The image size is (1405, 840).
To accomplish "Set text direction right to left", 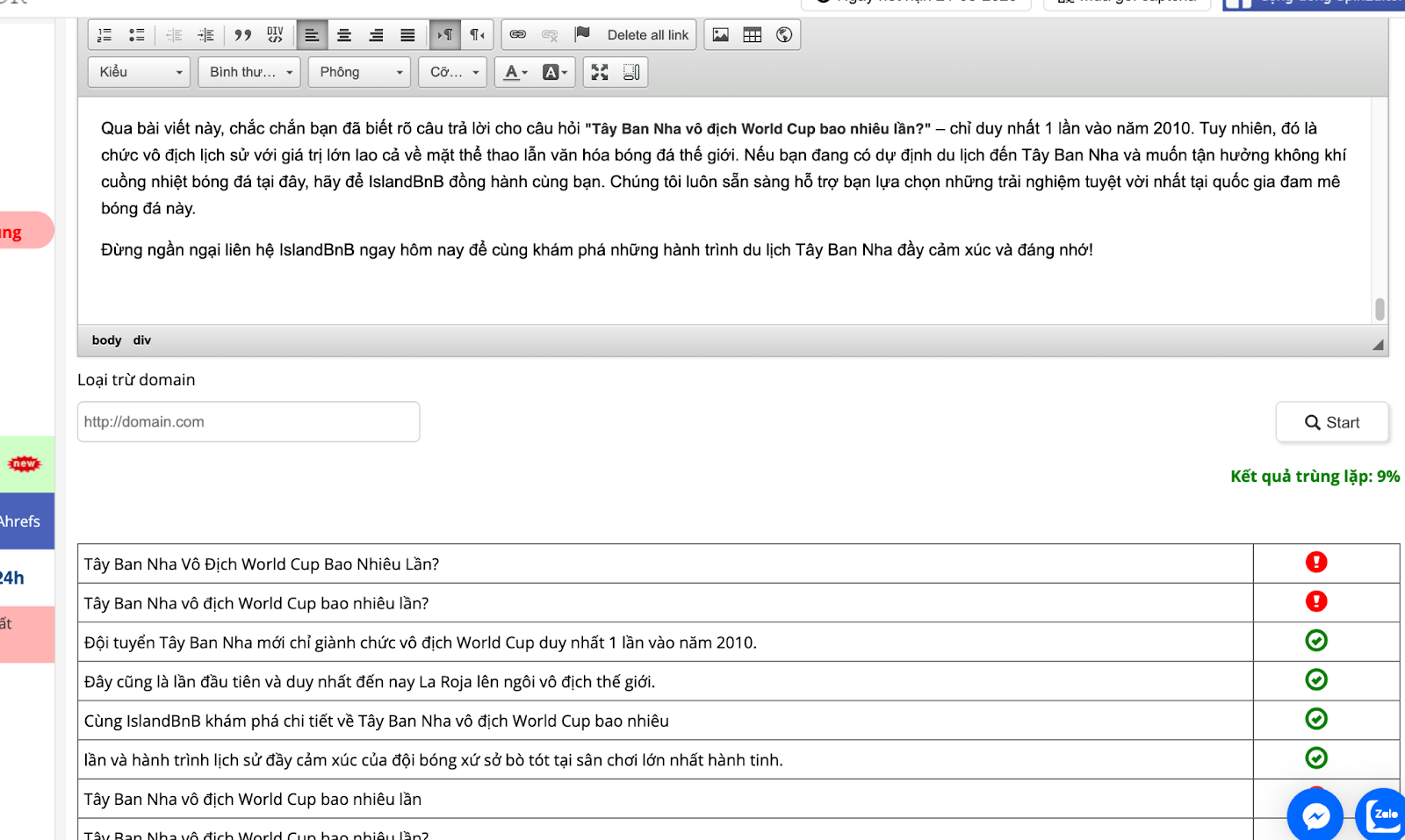I will point(477,35).
